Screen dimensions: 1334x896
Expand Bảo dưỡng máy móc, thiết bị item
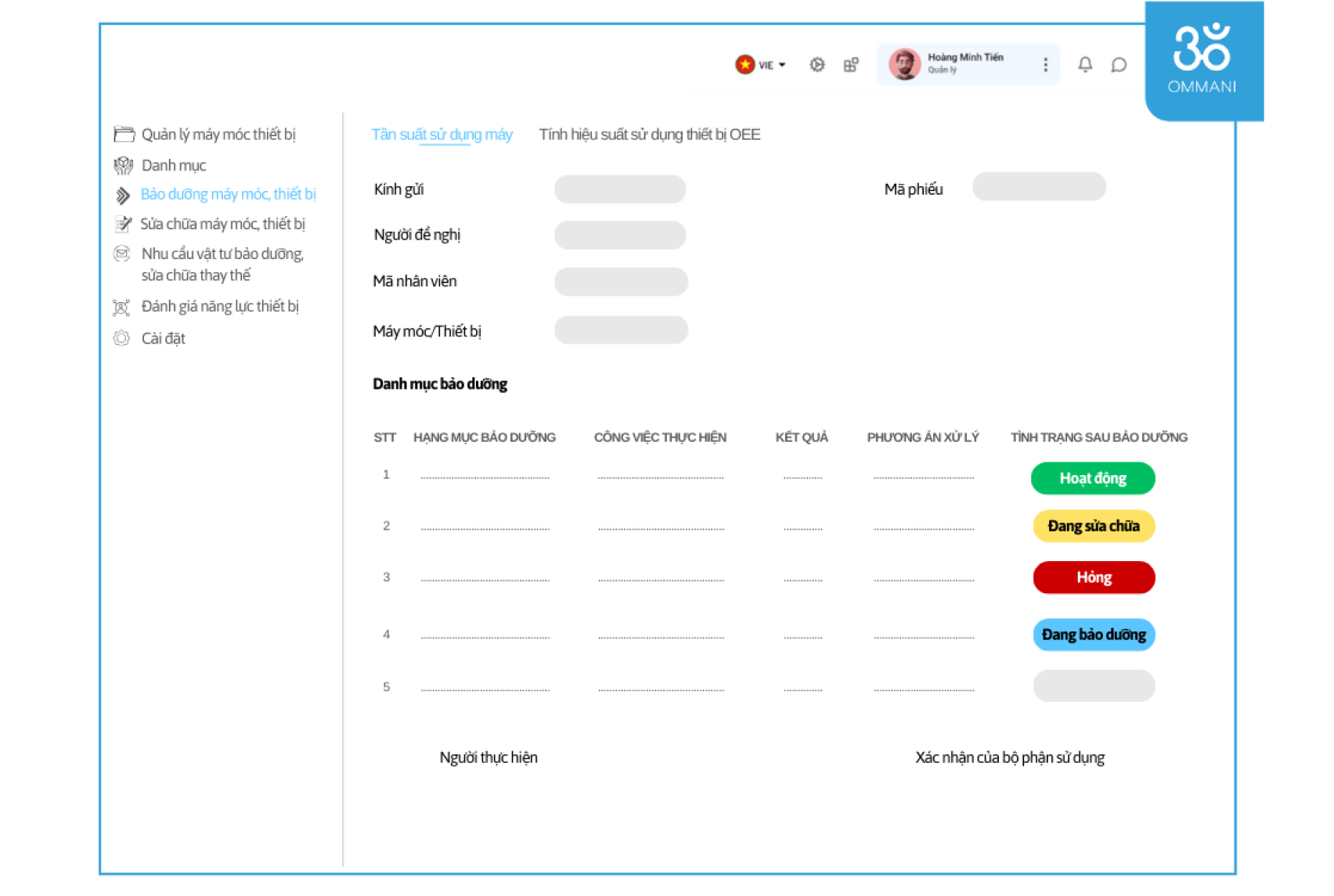click(228, 194)
